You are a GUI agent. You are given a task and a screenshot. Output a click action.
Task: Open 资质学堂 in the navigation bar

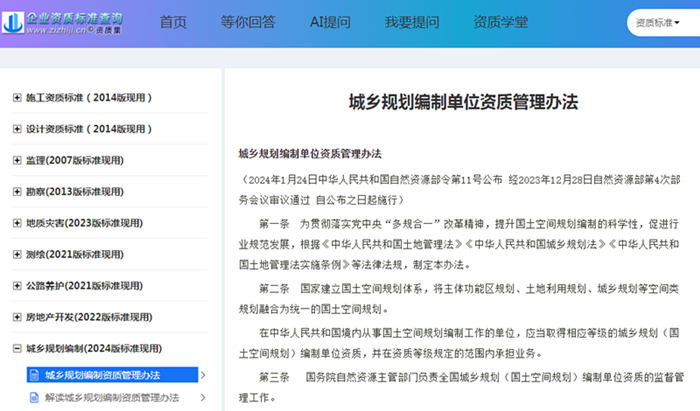coord(501,22)
